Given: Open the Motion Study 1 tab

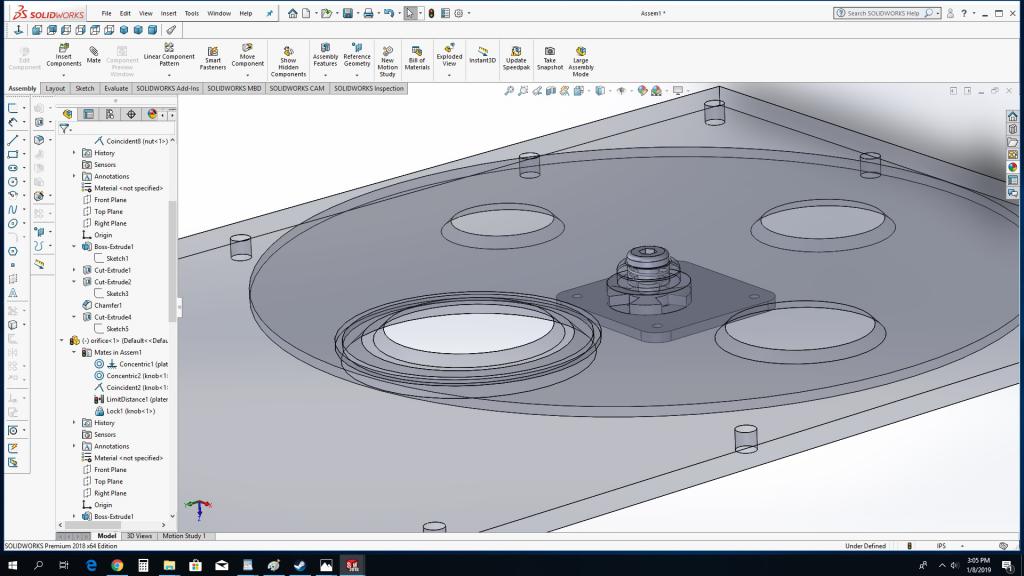Looking at the screenshot, I should click(x=183, y=536).
